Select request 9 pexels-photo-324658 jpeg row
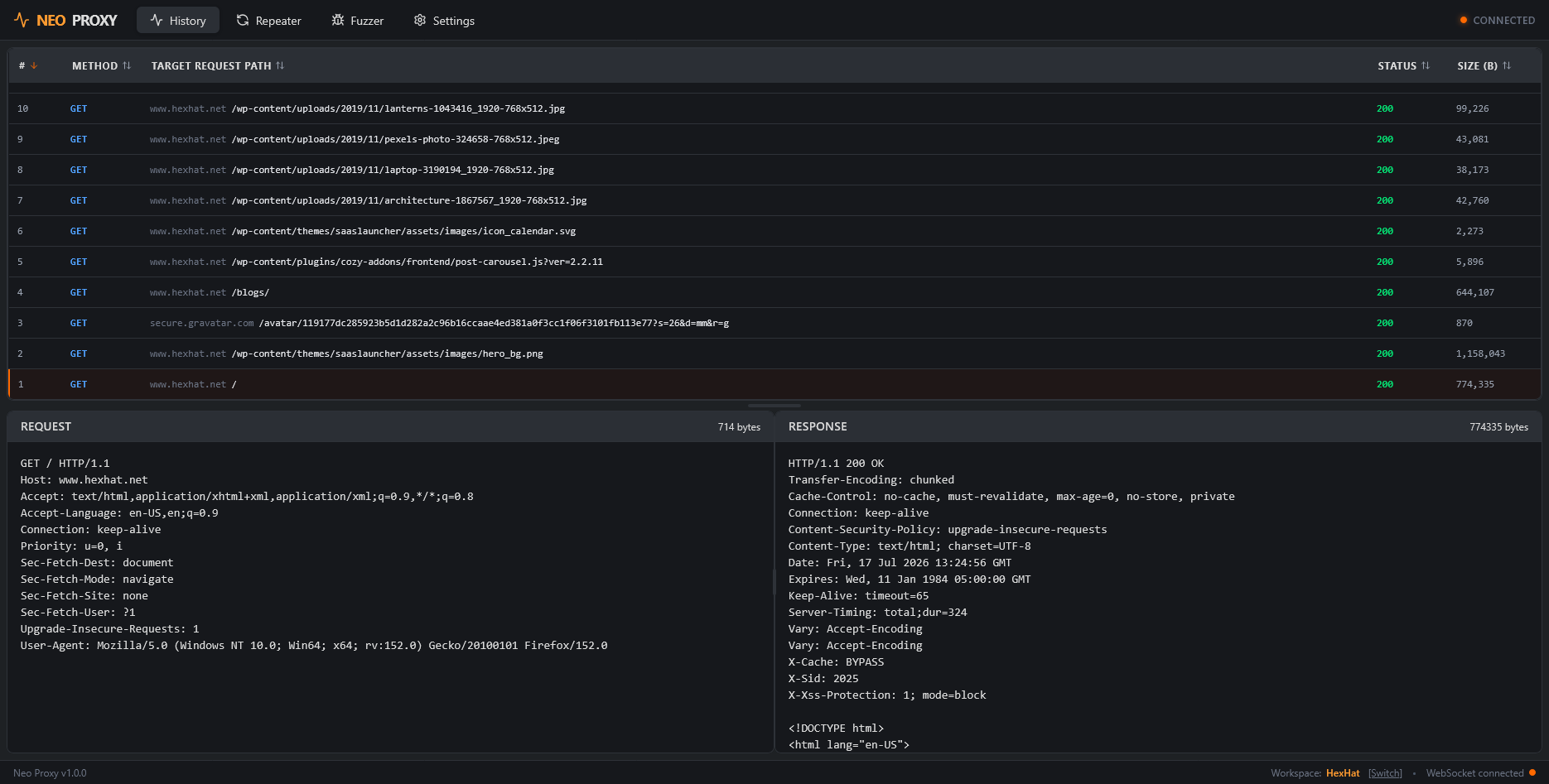Screen dimensions: 1549x784 click(x=774, y=139)
